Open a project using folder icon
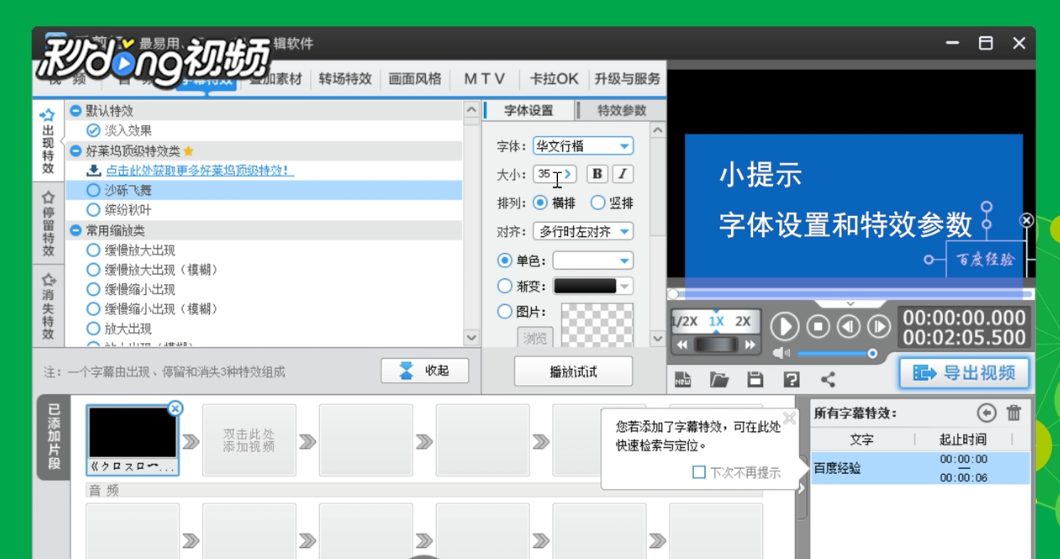1060x559 pixels. coord(719,380)
